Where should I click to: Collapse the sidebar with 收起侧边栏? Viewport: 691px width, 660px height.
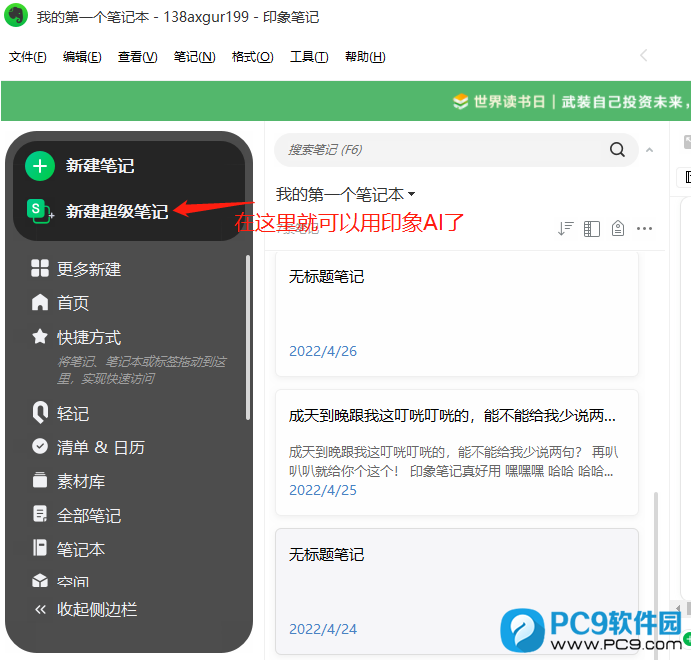pos(86,609)
